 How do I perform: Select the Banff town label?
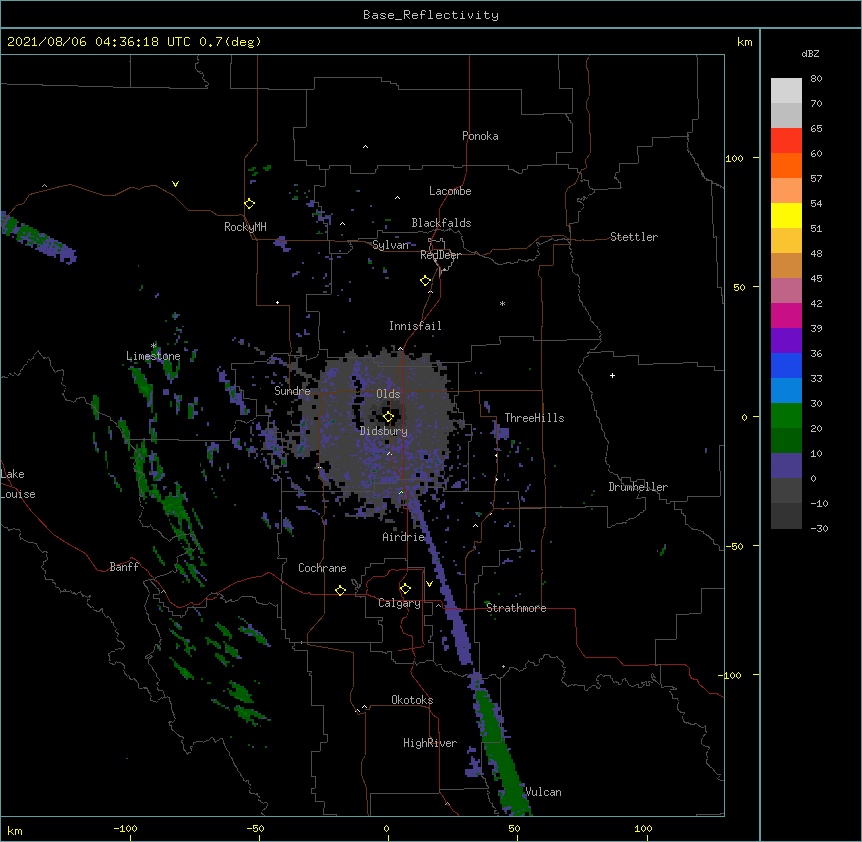pos(124,567)
